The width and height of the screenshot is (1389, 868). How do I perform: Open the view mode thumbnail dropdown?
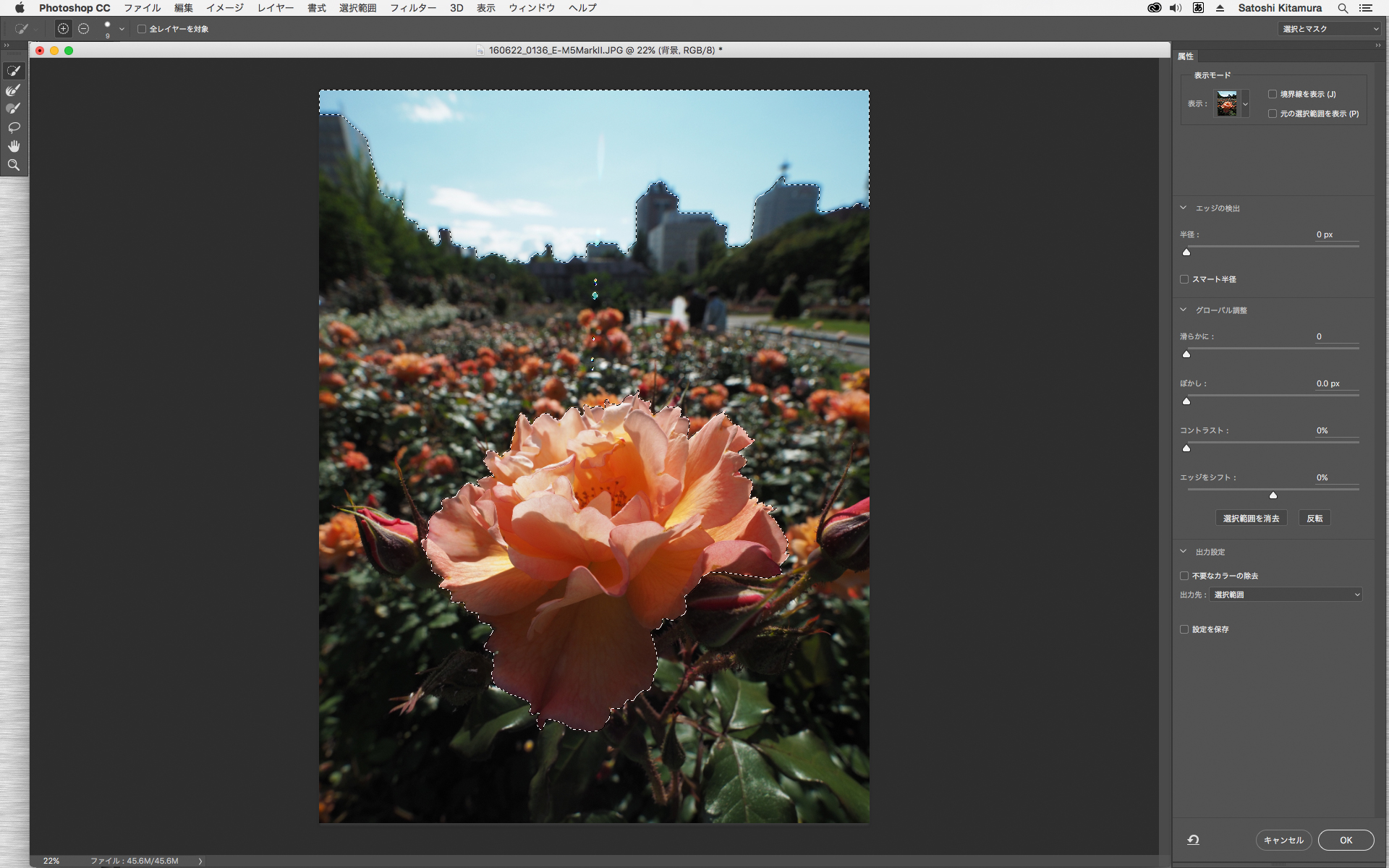(1245, 104)
